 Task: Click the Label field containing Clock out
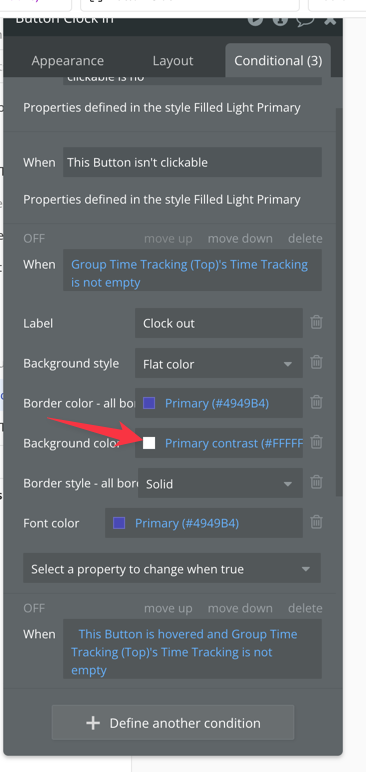pos(219,323)
